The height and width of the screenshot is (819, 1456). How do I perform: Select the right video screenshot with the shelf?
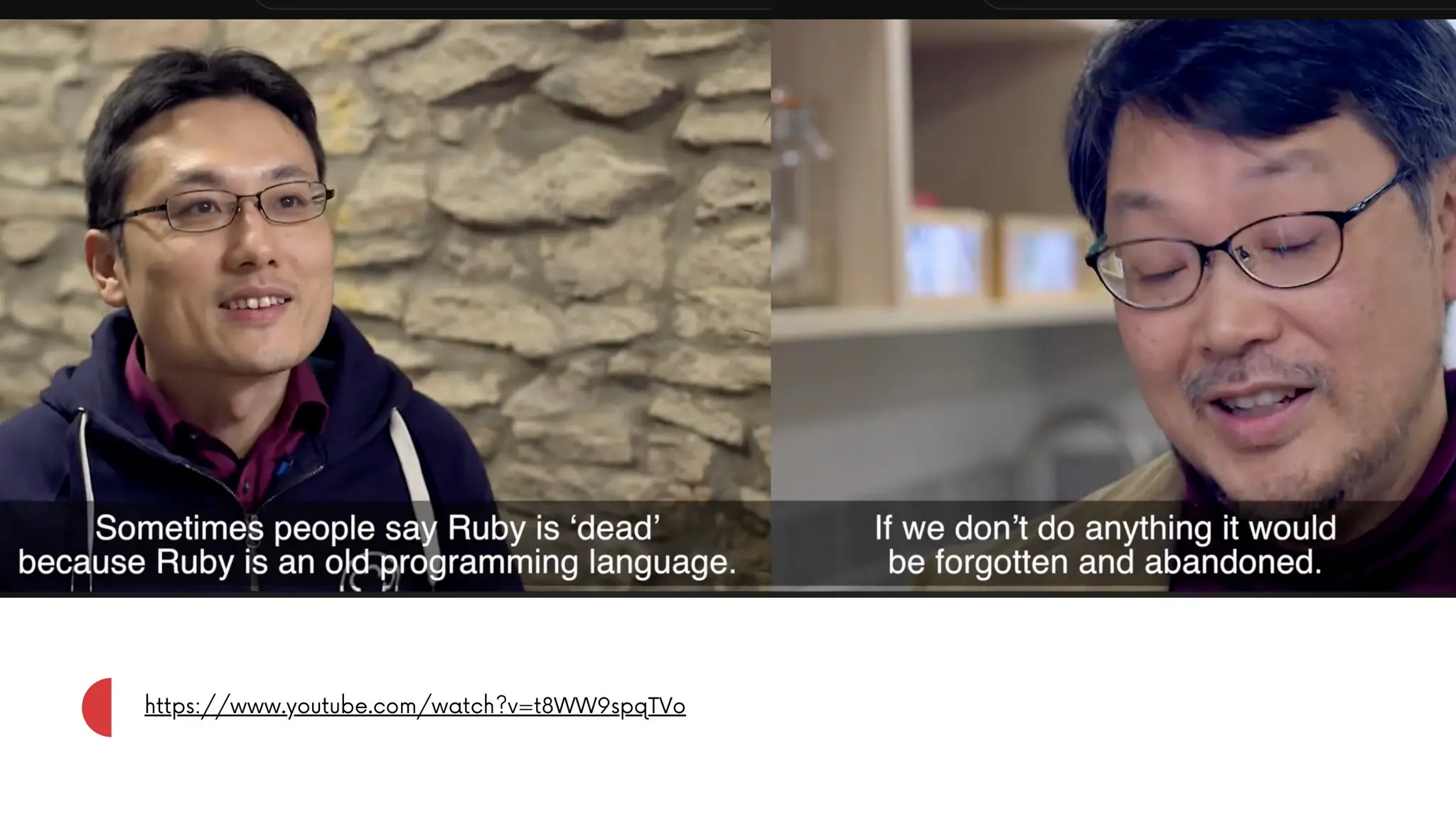[1113, 308]
